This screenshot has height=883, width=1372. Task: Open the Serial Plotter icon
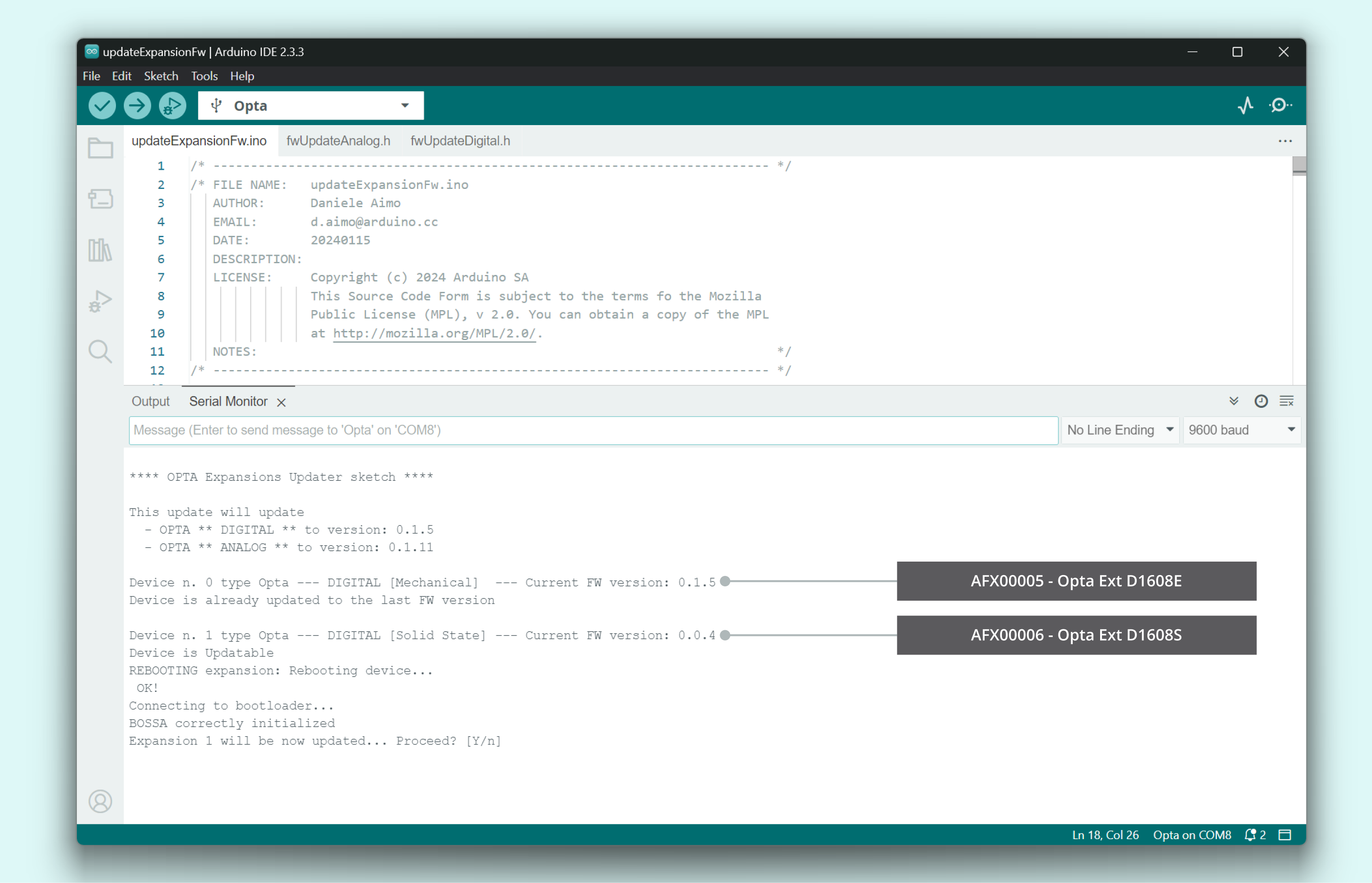click(1245, 106)
